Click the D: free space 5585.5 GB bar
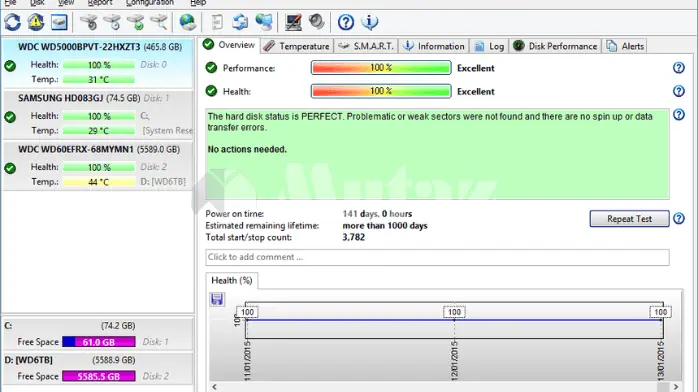 pos(98,376)
